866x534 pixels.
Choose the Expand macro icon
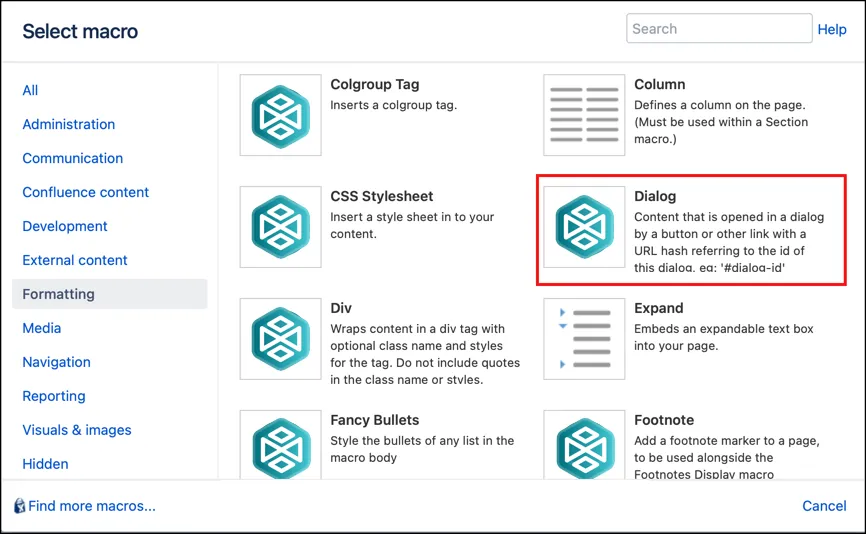click(584, 339)
